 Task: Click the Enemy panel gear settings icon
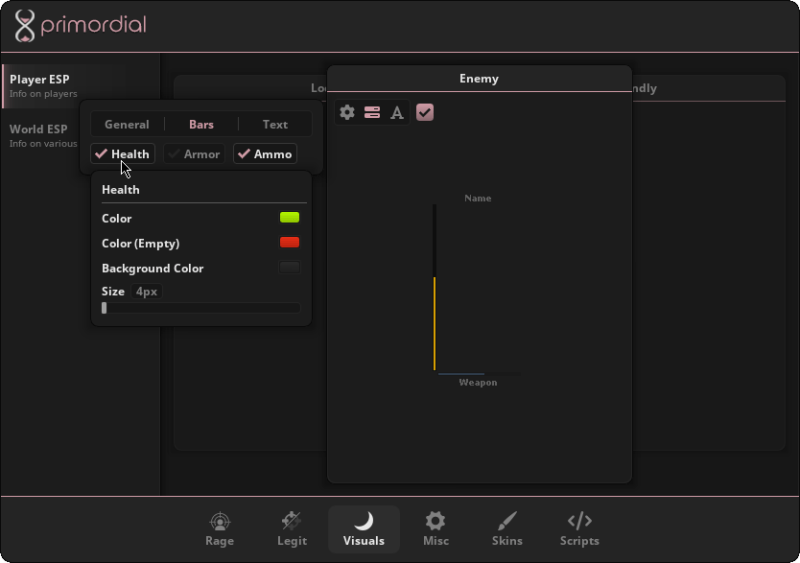(x=347, y=112)
